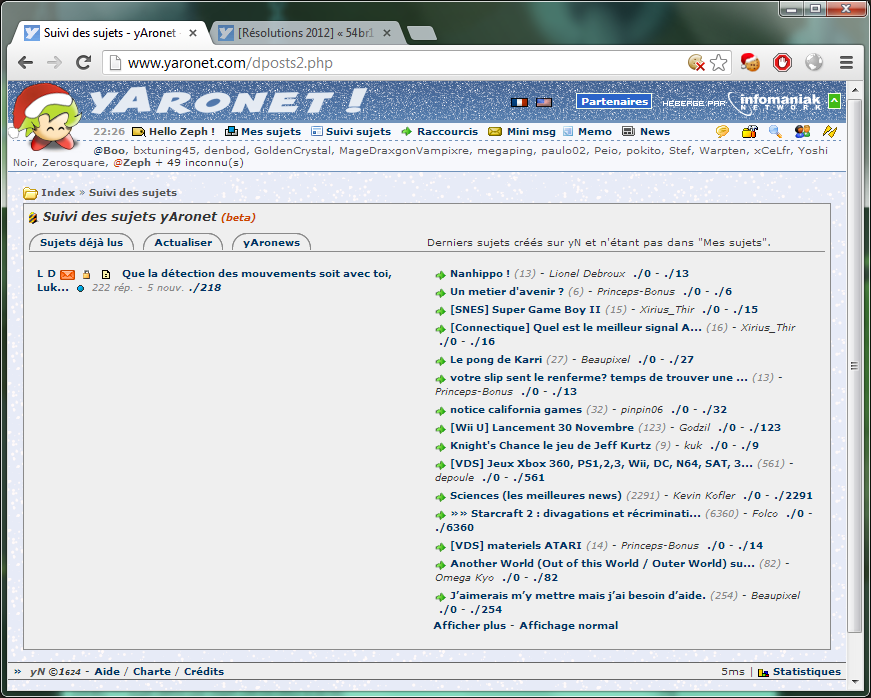The height and width of the screenshot is (698, 871).
Task: Bookmark the page with the star icon
Action: coord(719,63)
